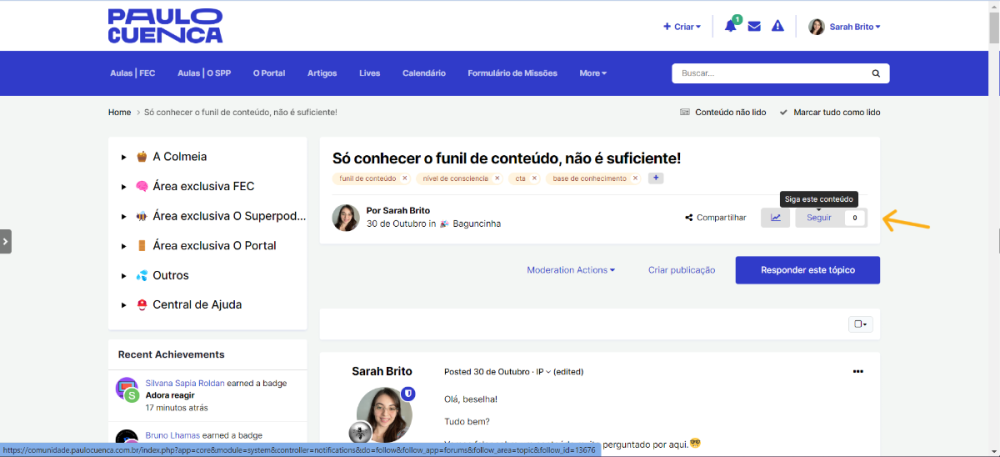Open the topic activity chart icon
This screenshot has width=1000, height=457.
point(776,217)
